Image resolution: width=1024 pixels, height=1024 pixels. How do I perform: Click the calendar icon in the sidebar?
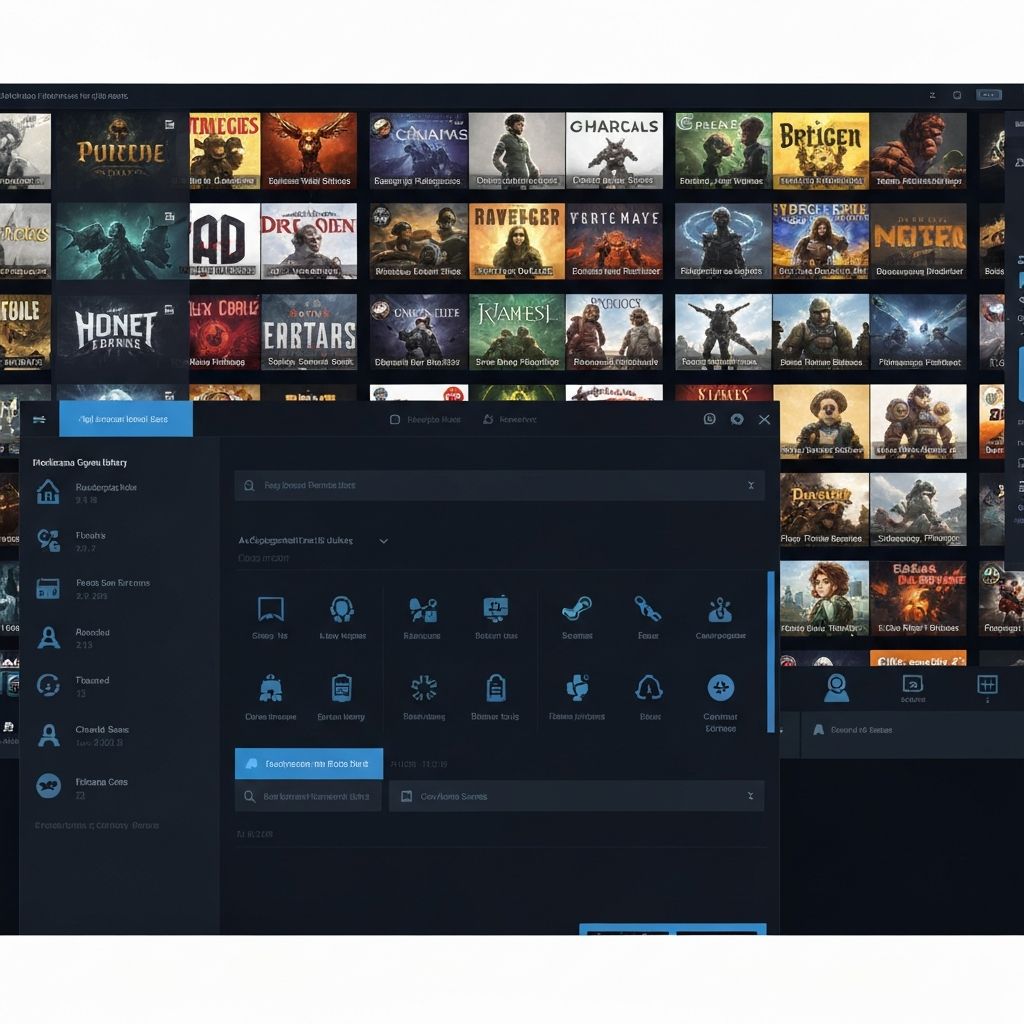pyautogui.click(x=48, y=588)
